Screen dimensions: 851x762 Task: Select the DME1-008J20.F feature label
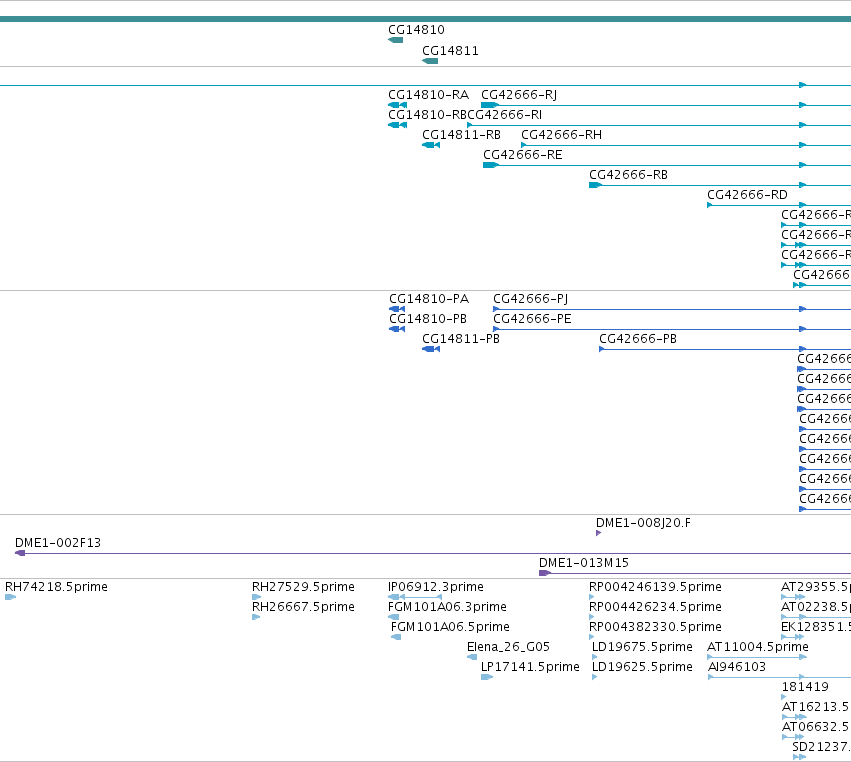(643, 523)
